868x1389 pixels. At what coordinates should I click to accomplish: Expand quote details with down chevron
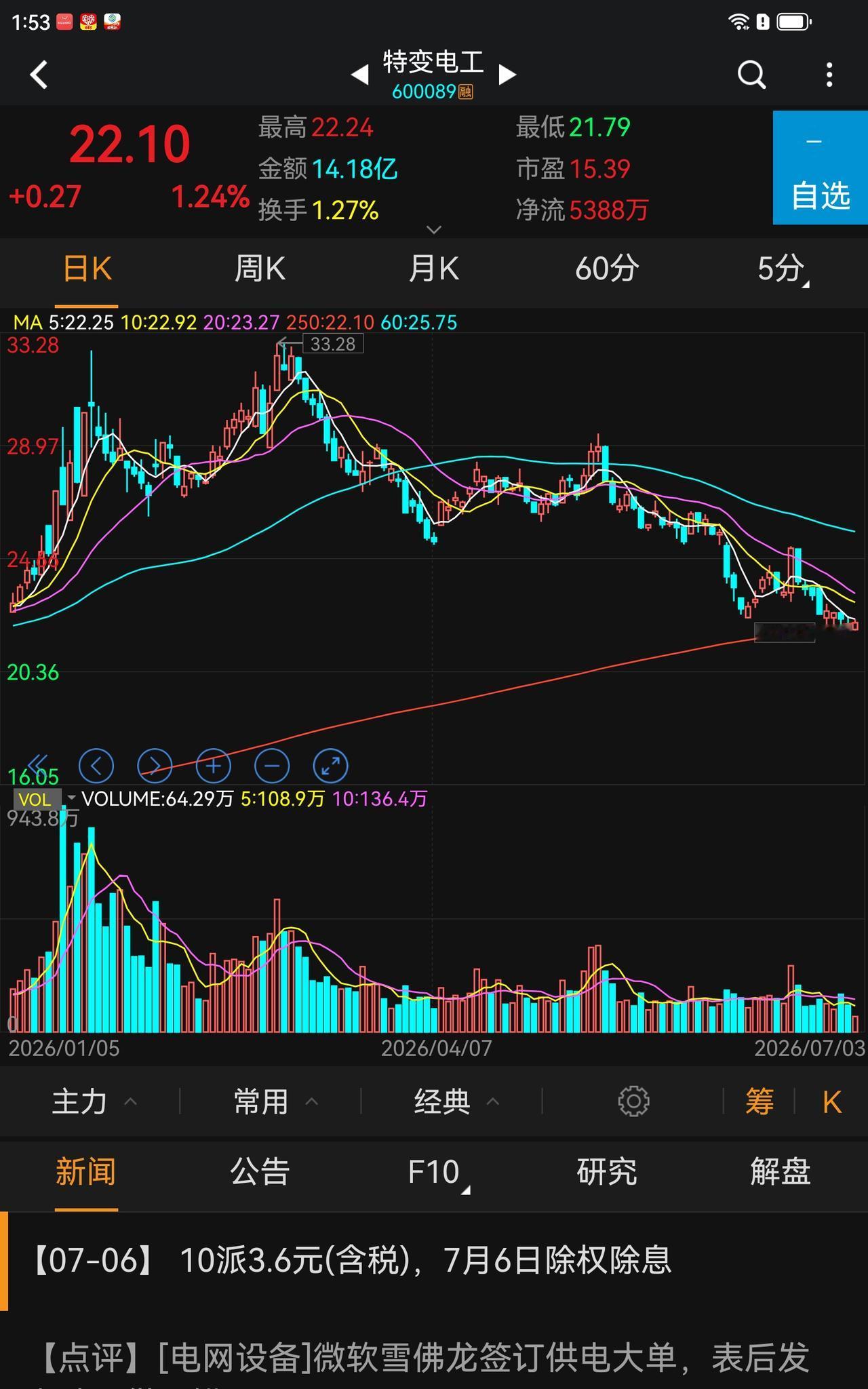(x=434, y=230)
